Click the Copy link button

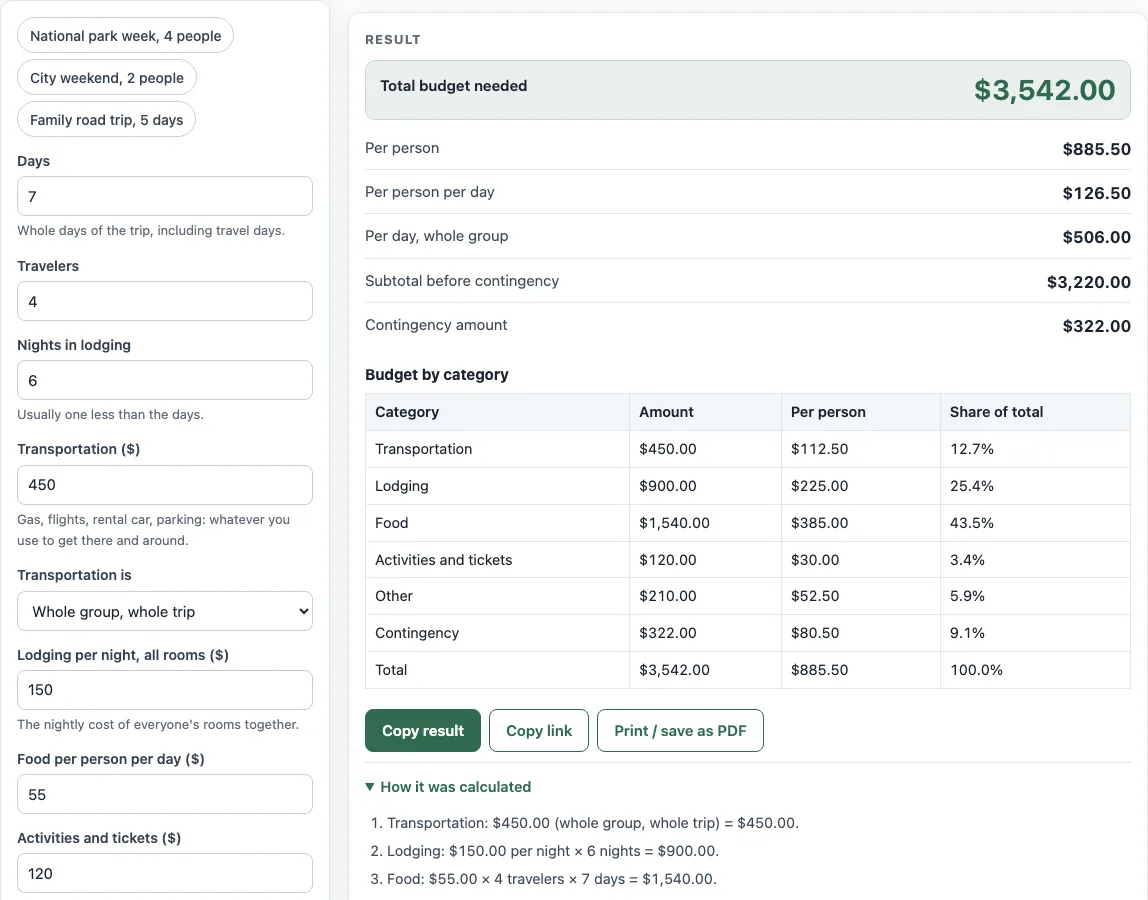539,731
